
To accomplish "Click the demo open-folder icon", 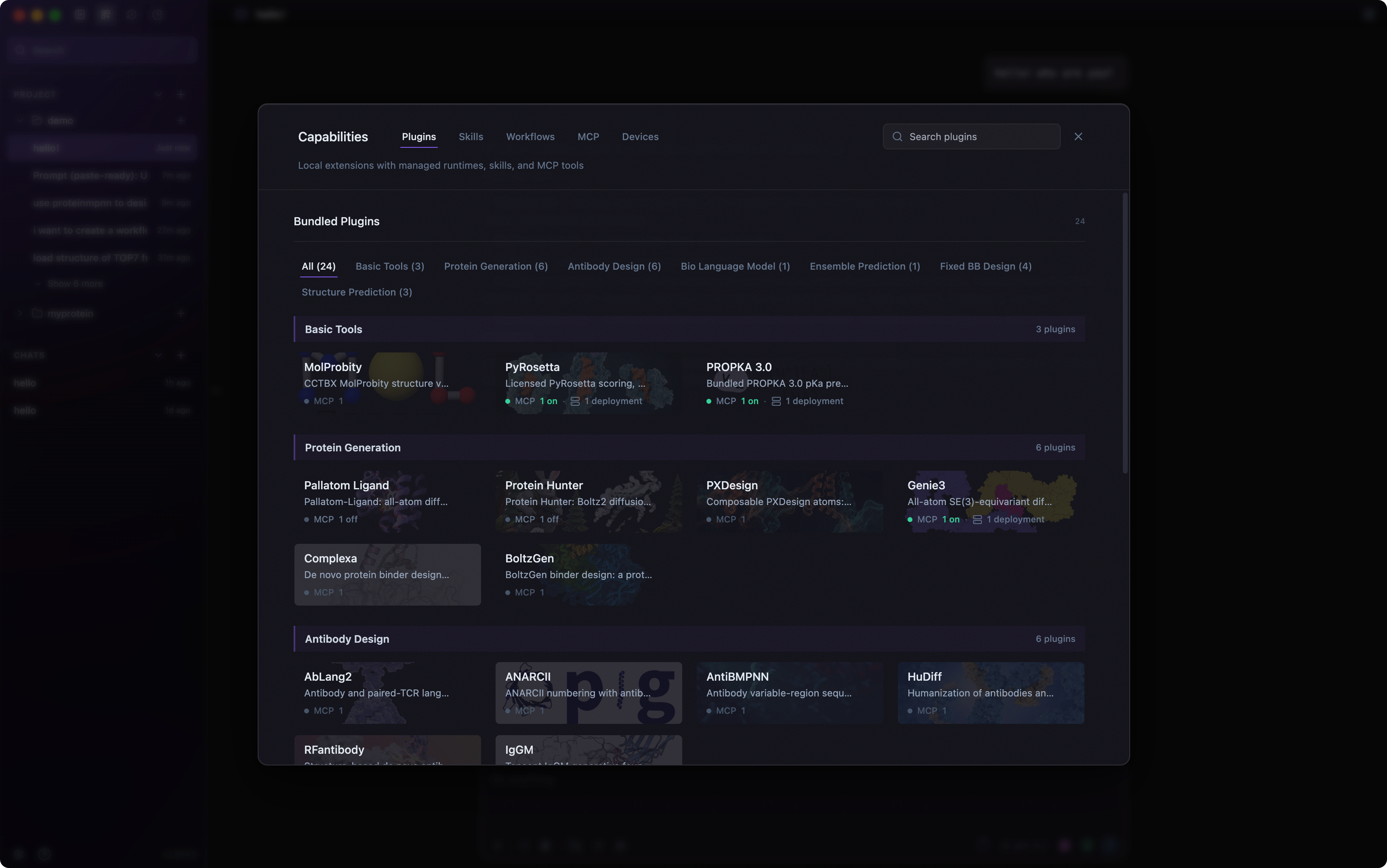I will pyautogui.click(x=37, y=121).
